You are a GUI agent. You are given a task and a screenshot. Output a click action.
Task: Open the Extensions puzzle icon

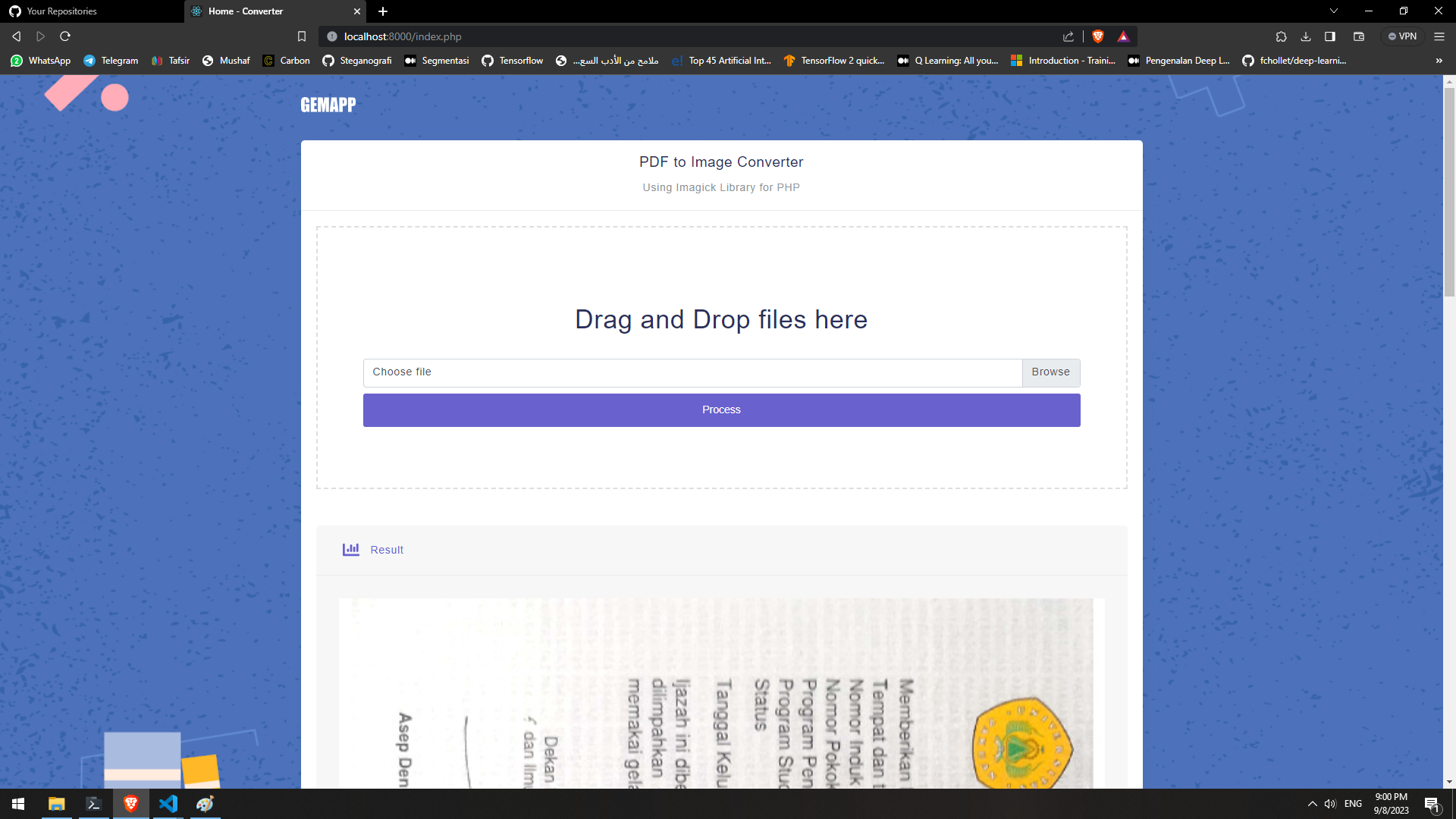point(1281,36)
